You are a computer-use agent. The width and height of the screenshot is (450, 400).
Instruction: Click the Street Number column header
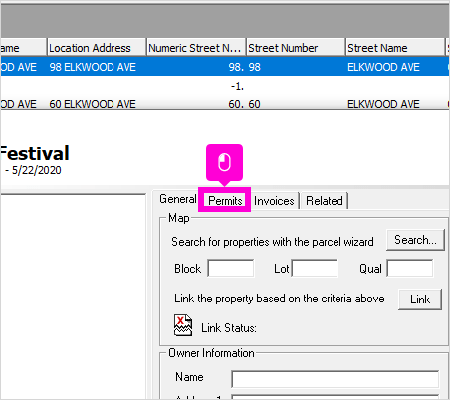(x=296, y=48)
